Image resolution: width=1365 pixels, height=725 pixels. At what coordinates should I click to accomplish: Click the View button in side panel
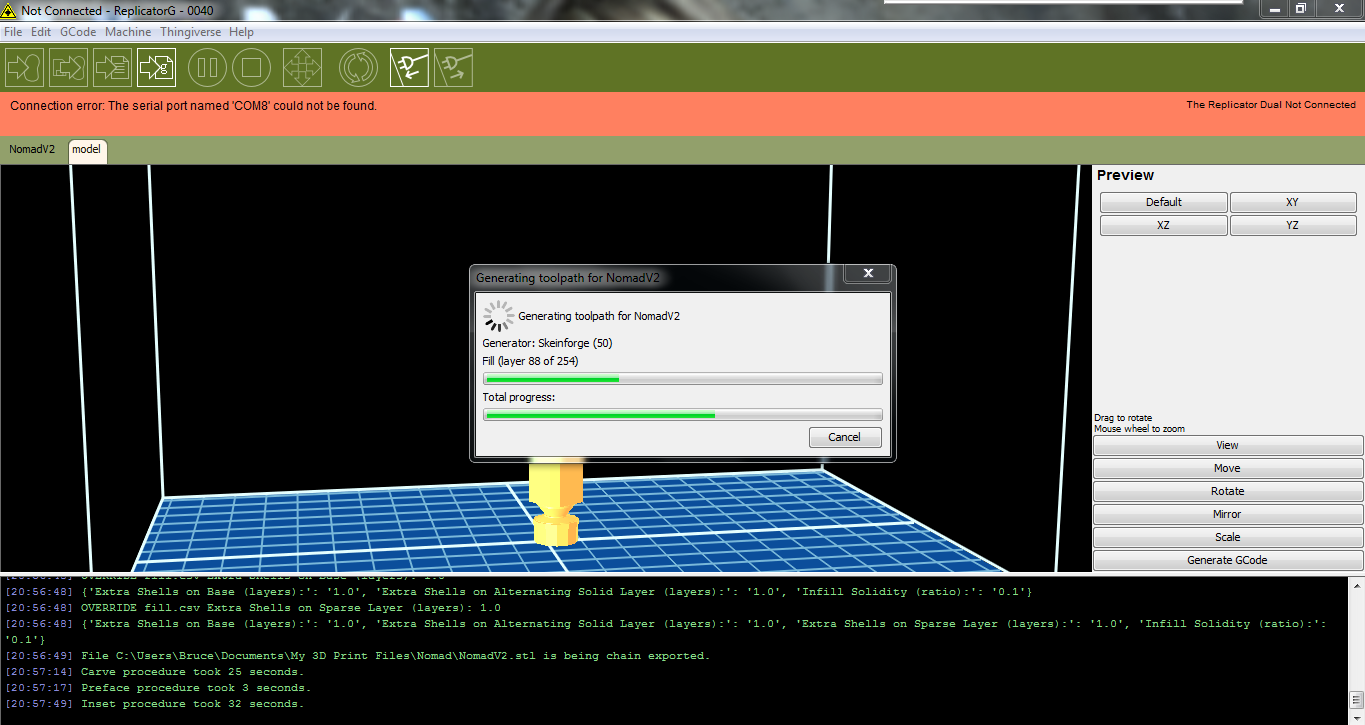pos(1228,445)
